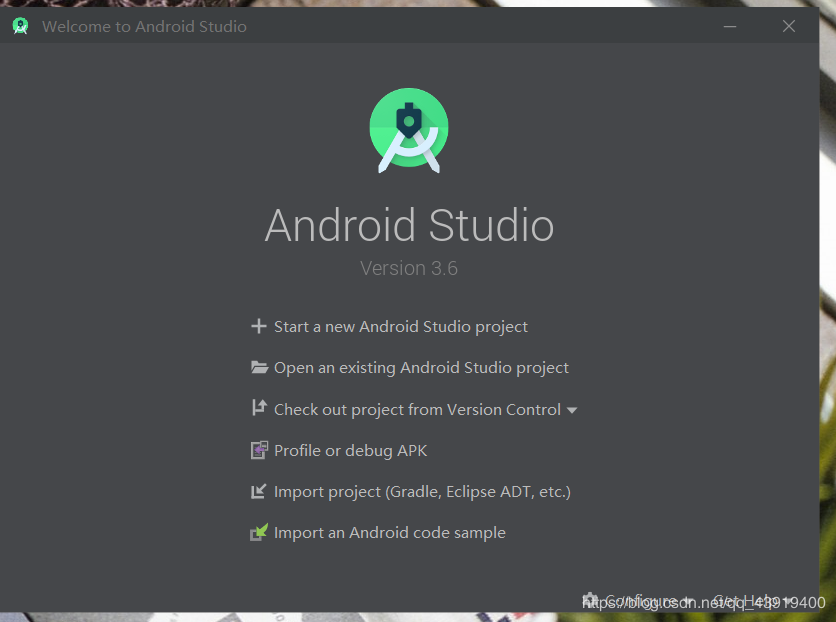Choose Check out project from Version Control
The height and width of the screenshot is (622, 836).
tap(416, 408)
